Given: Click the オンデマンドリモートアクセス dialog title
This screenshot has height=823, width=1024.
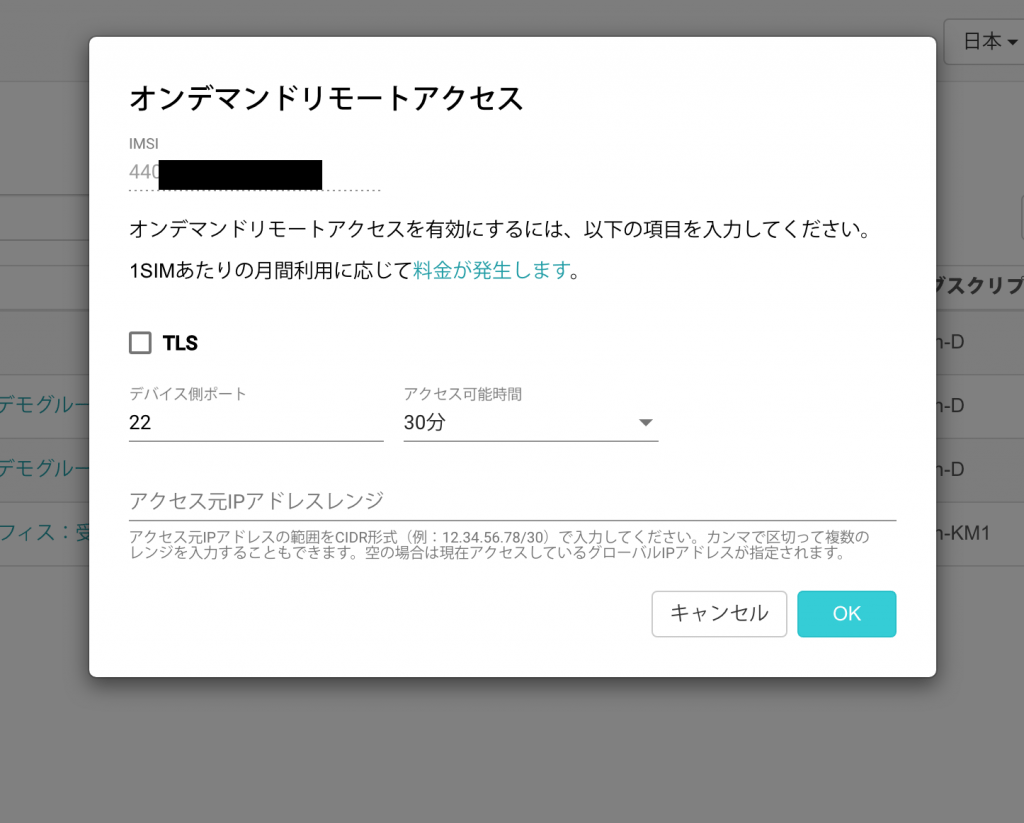Looking at the screenshot, I should 326,99.
